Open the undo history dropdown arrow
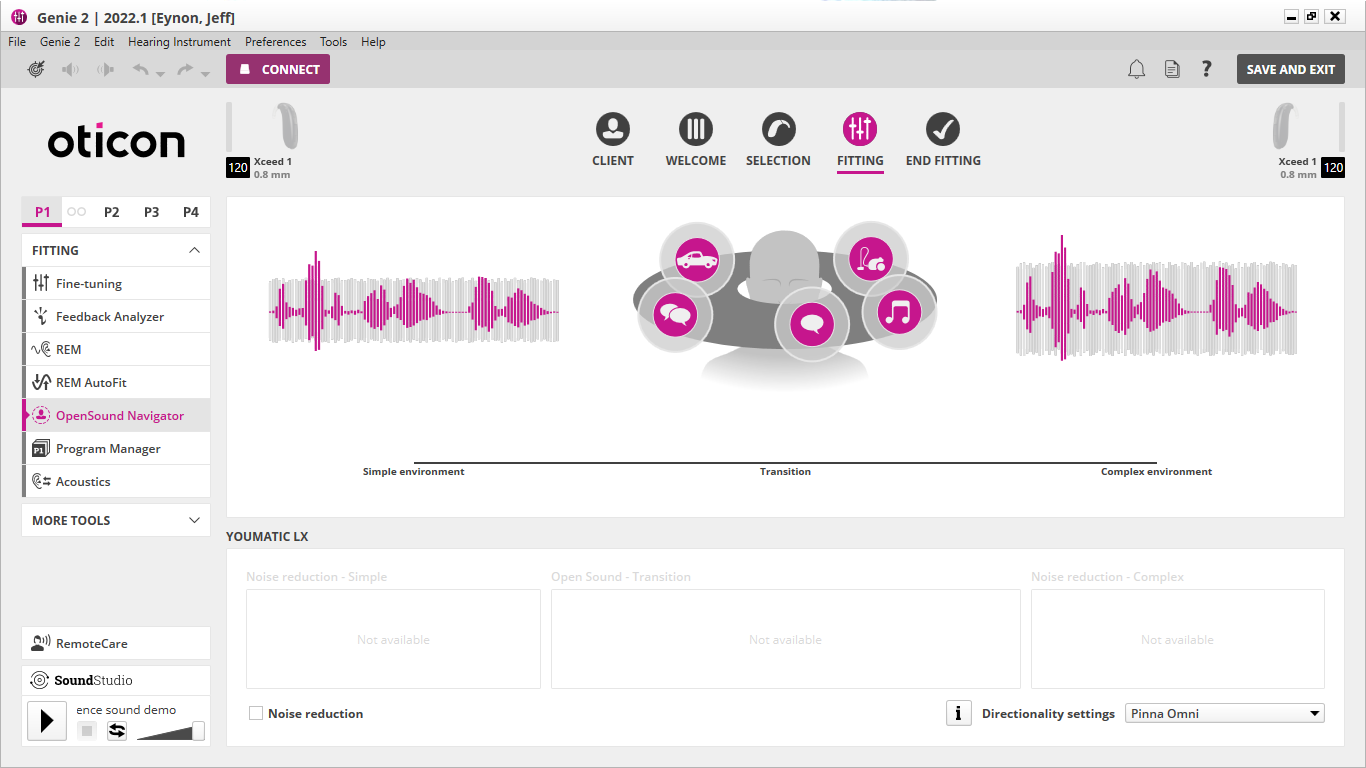This screenshot has width=1366, height=768. tap(161, 74)
